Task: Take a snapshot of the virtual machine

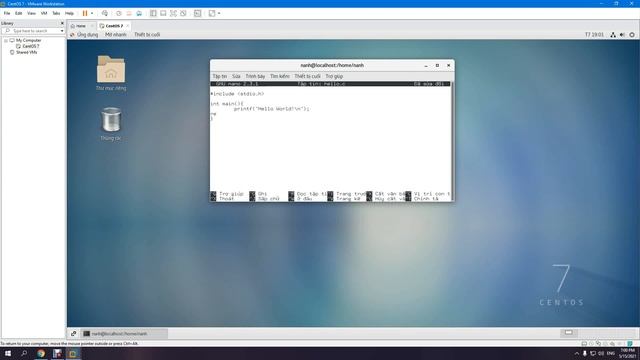Action: point(119,13)
